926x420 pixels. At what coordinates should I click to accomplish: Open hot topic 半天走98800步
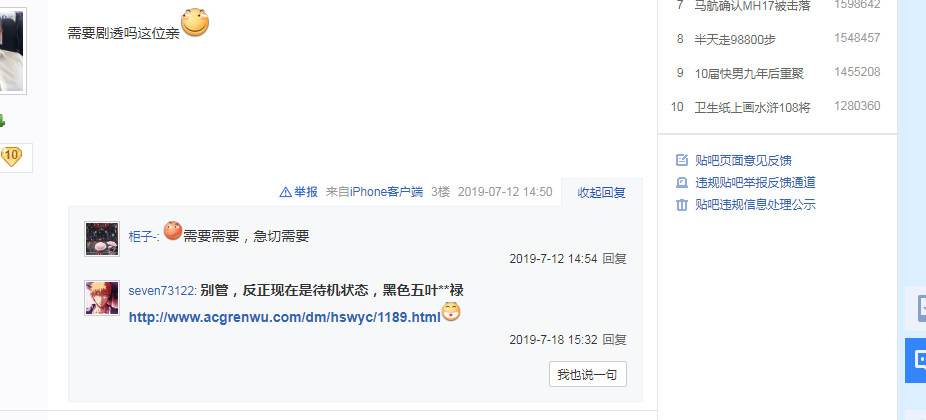735,40
